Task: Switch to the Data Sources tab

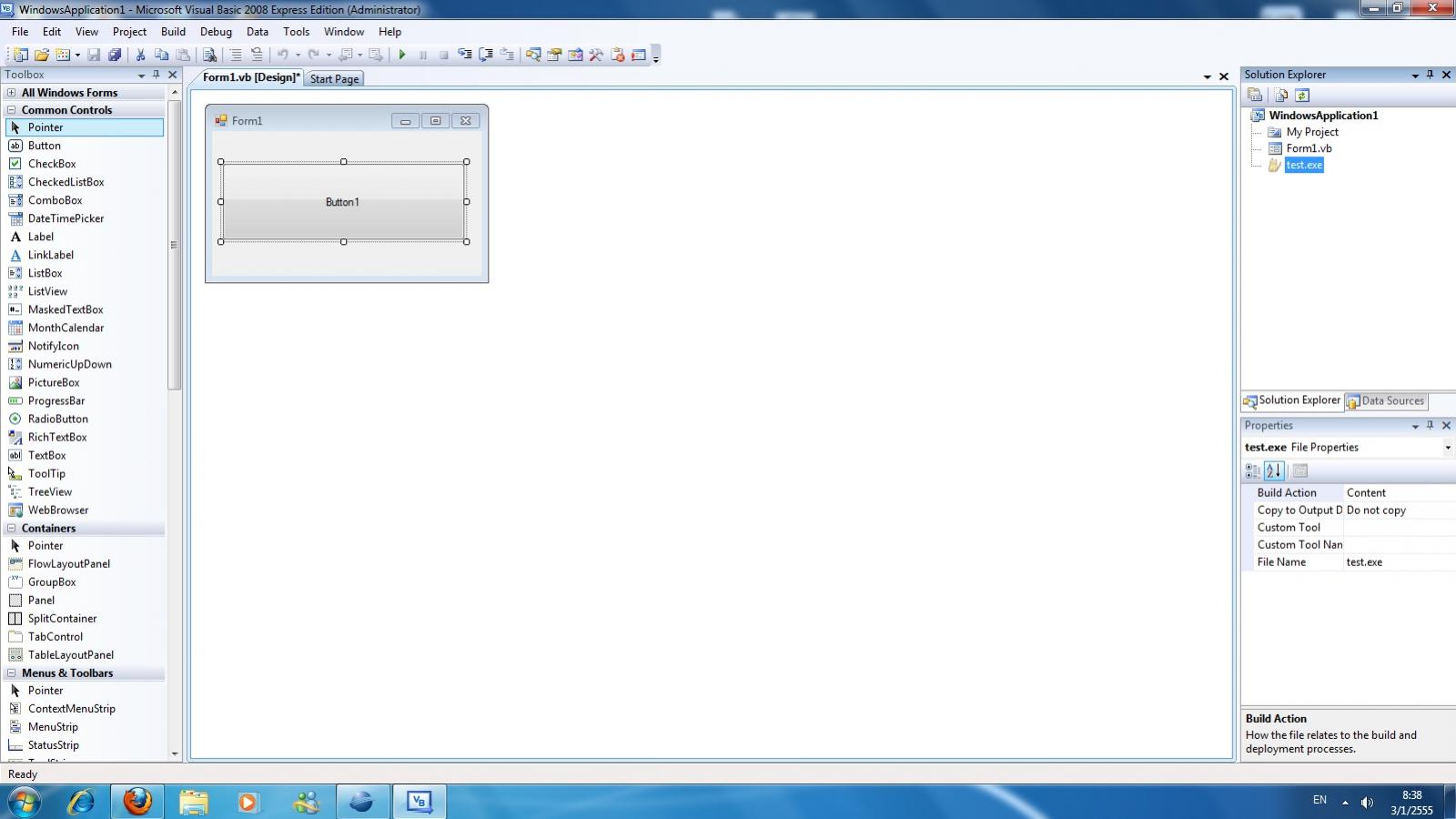Action: [x=1386, y=401]
